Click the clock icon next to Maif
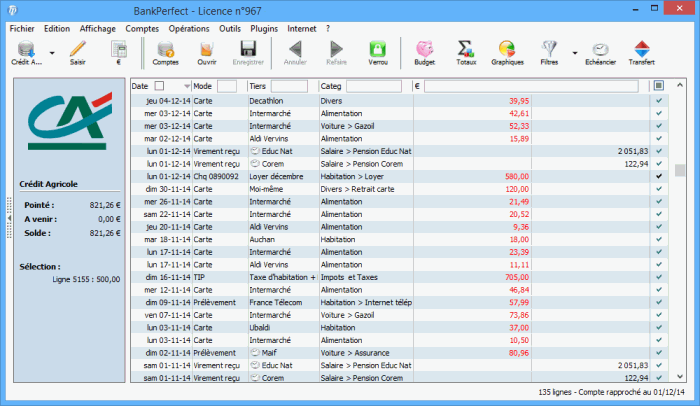The height and width of the screenshot is (406, 700). click(255, 352)
